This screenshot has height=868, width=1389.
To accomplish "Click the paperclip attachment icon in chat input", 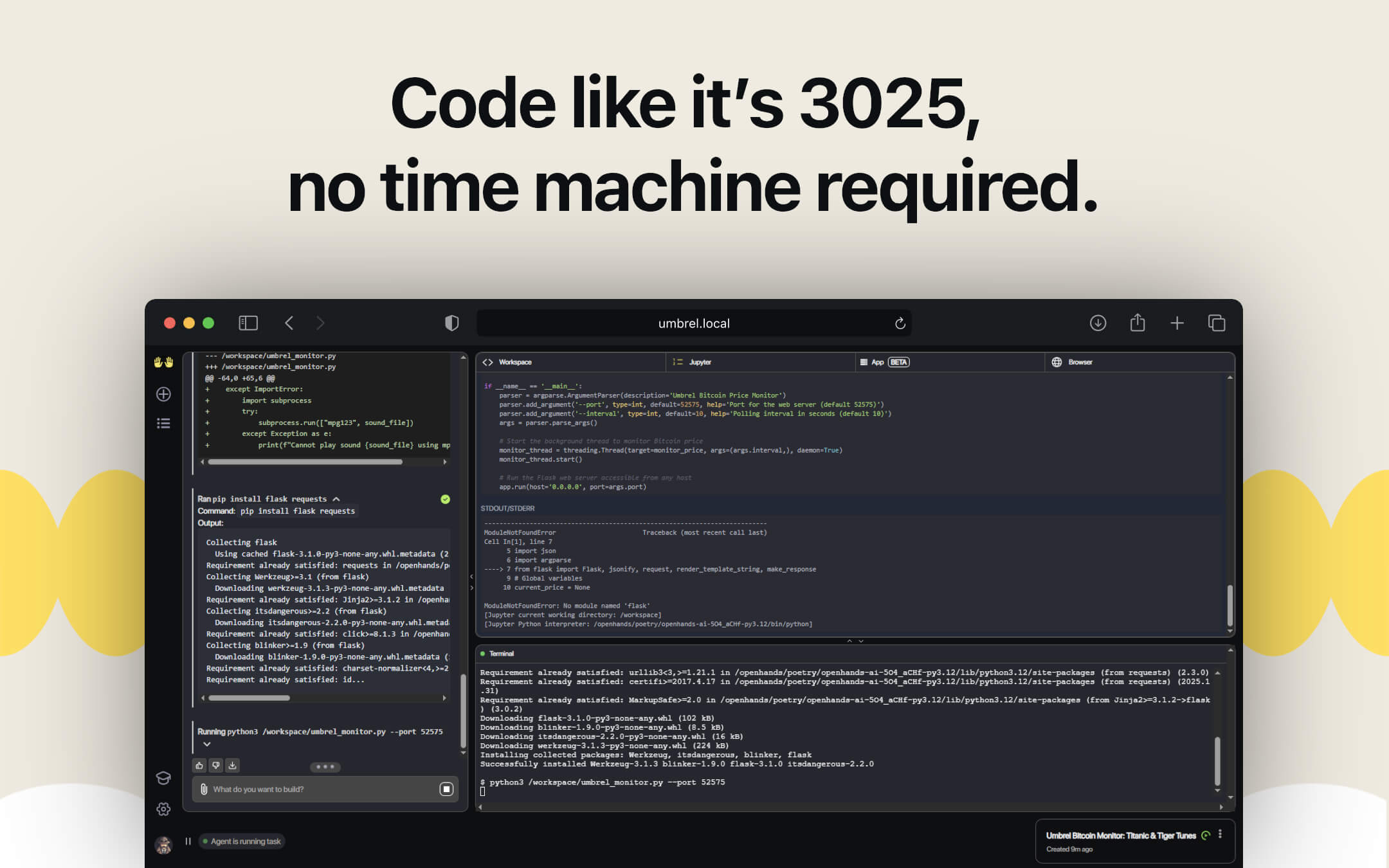I will (204, 789).
